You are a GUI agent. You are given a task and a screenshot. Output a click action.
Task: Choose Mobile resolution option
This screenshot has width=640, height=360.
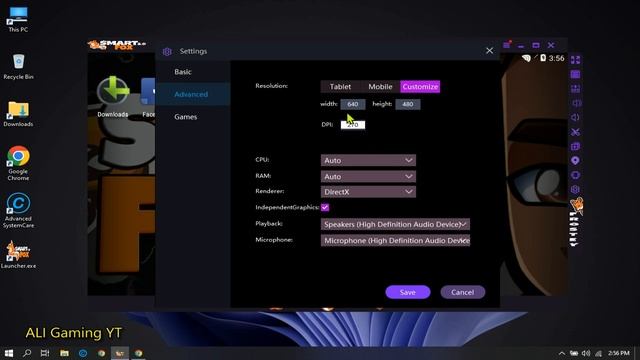click(380, 87)
